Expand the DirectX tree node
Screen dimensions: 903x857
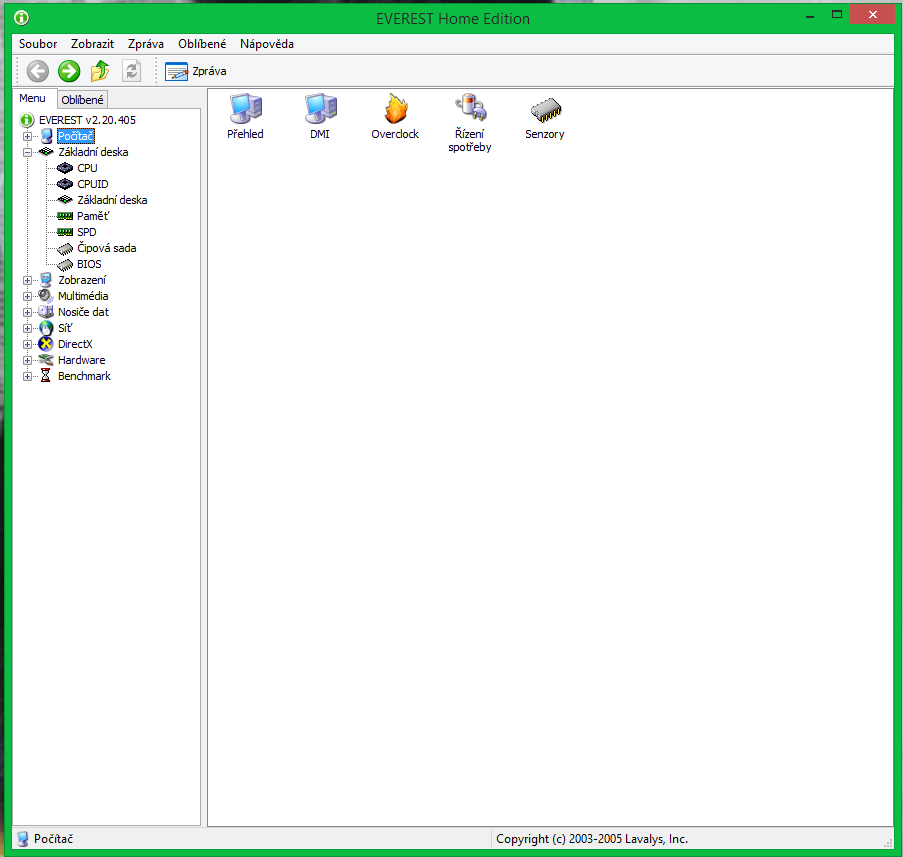tap(27, 344)
